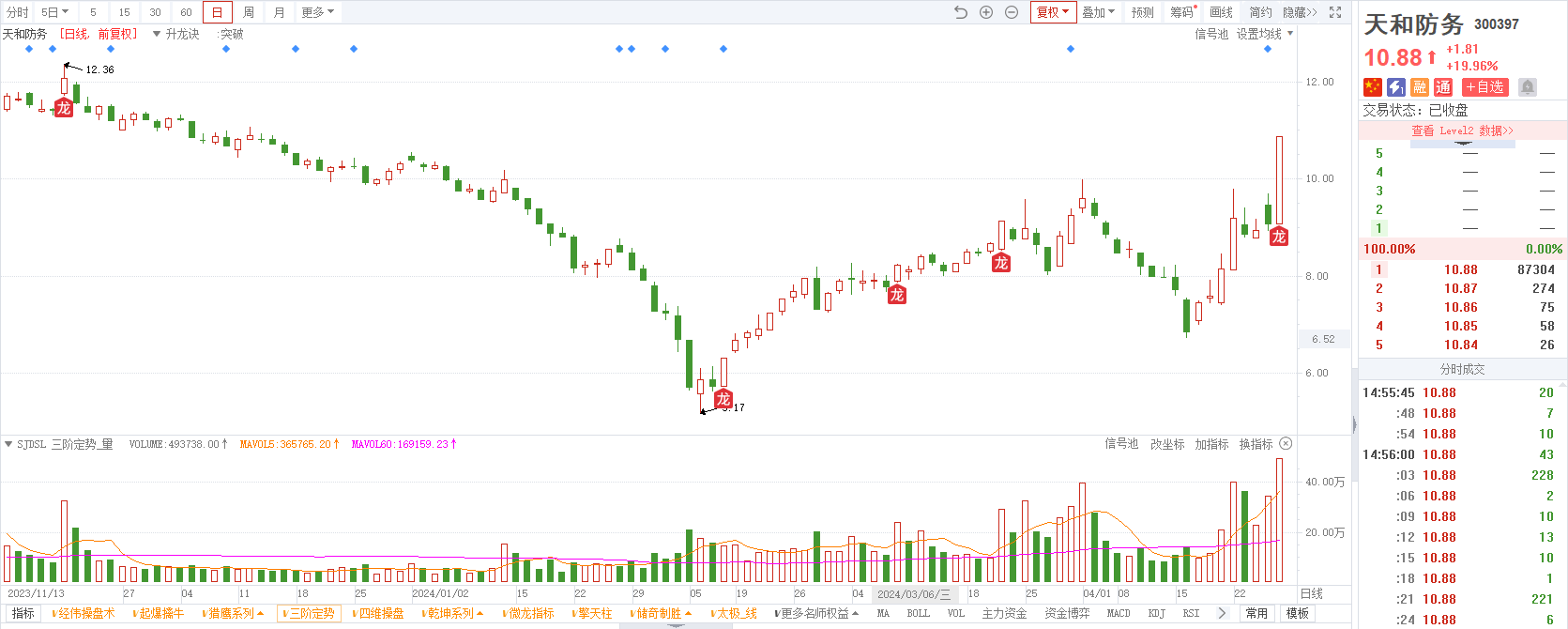Enter fullscreen chart mode
Image resolution: width=1568 pixels, height=629 pixels.
1335,12
